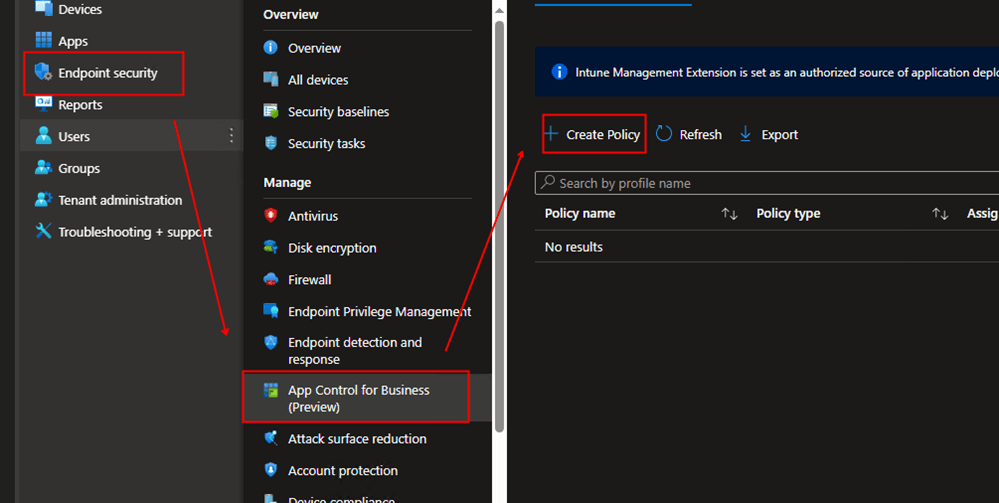This screenshot has height=503, width=999.
Task: Click the Antivirus red shield icon
Action: coord(271,215)
